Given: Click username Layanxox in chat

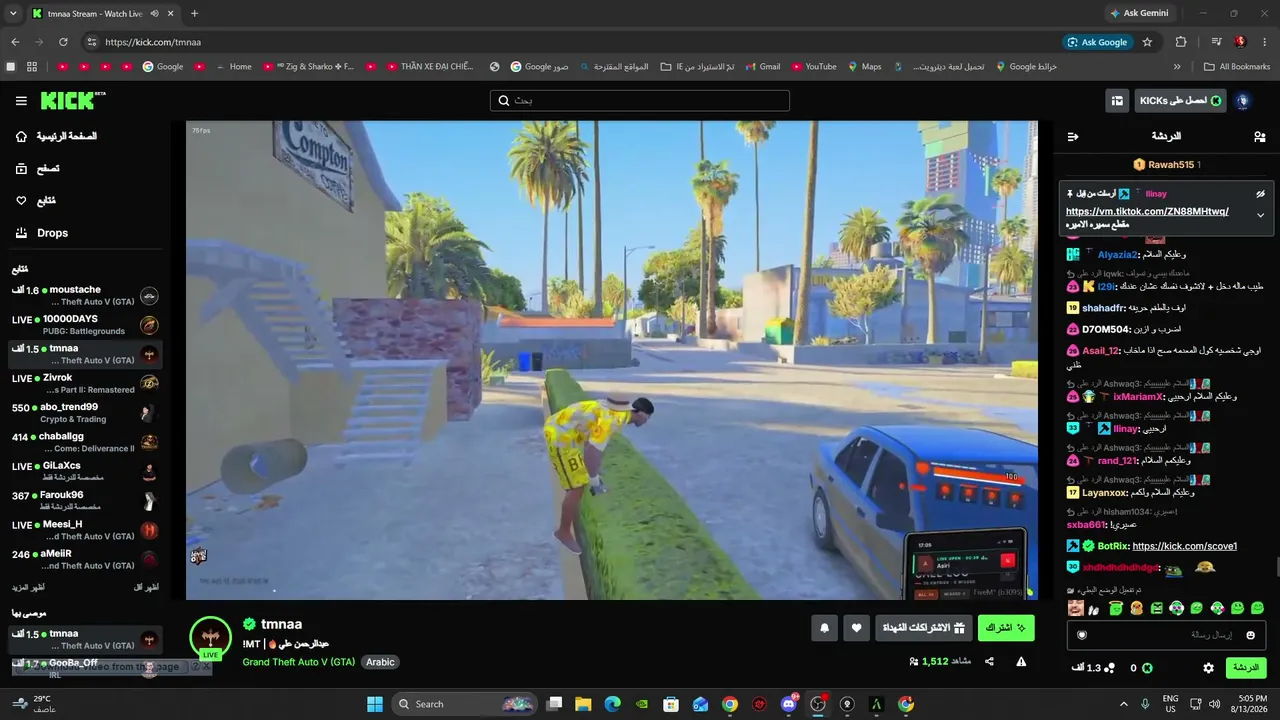Looking at the screenshot, I should (x=1104, y=493).
